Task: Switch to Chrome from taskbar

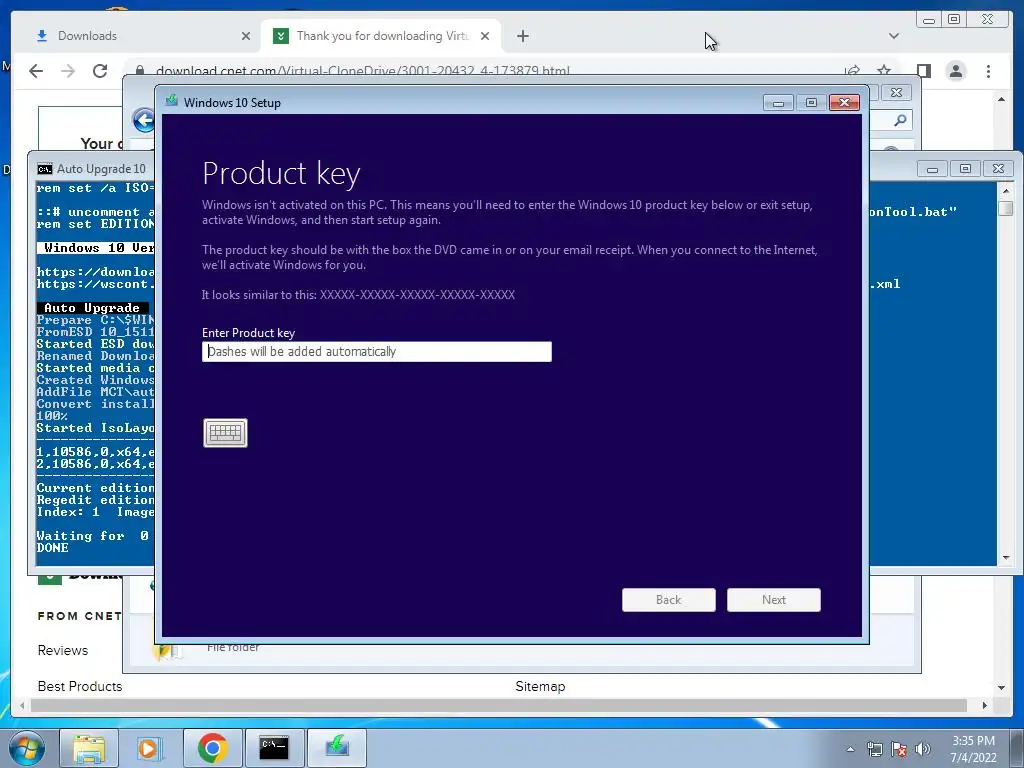Action: tap(212, 748)
